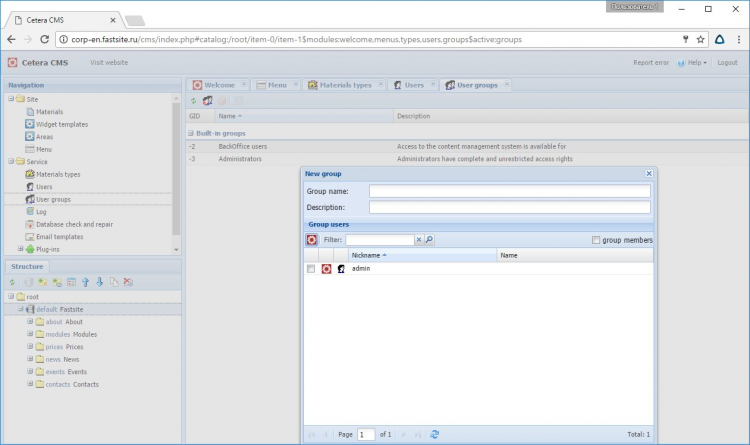Collapse the root structure node
This screenshot has width=750, height=445.
[x=11, y=297]
